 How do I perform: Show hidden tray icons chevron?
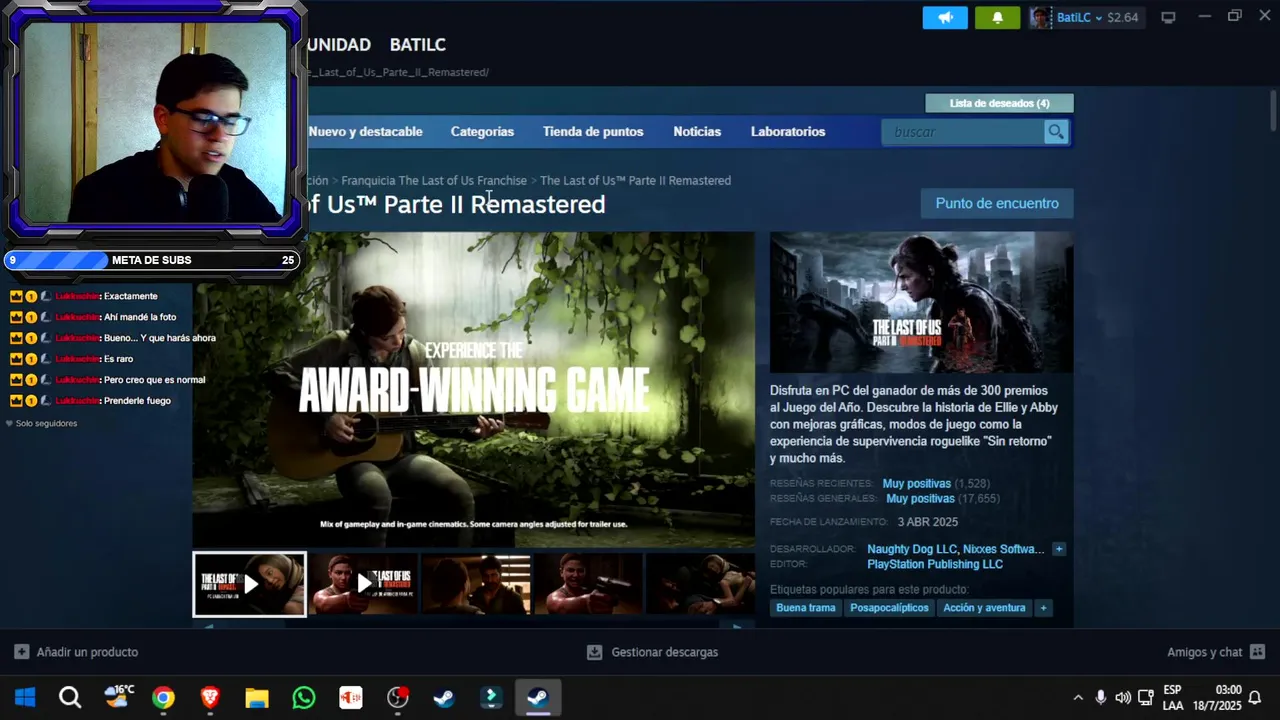point(1077,697)
